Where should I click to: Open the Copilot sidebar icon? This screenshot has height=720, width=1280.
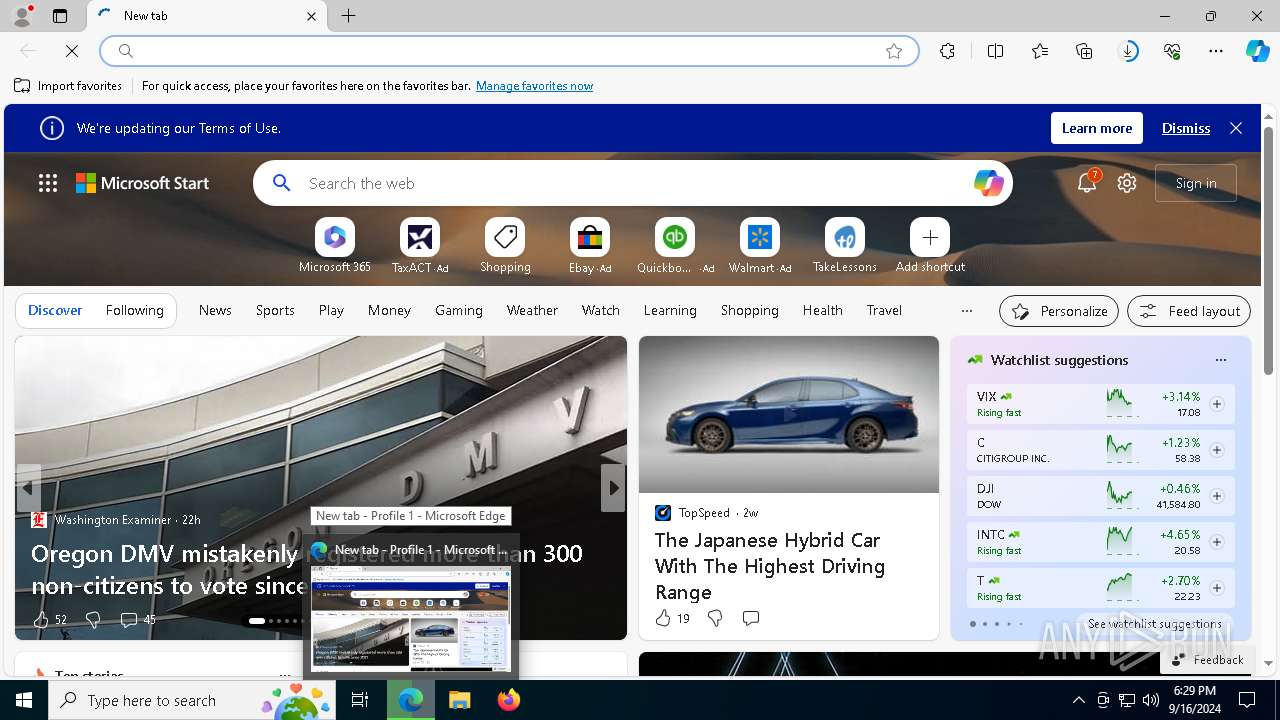pyautogui.click(x=1257, y=51)
